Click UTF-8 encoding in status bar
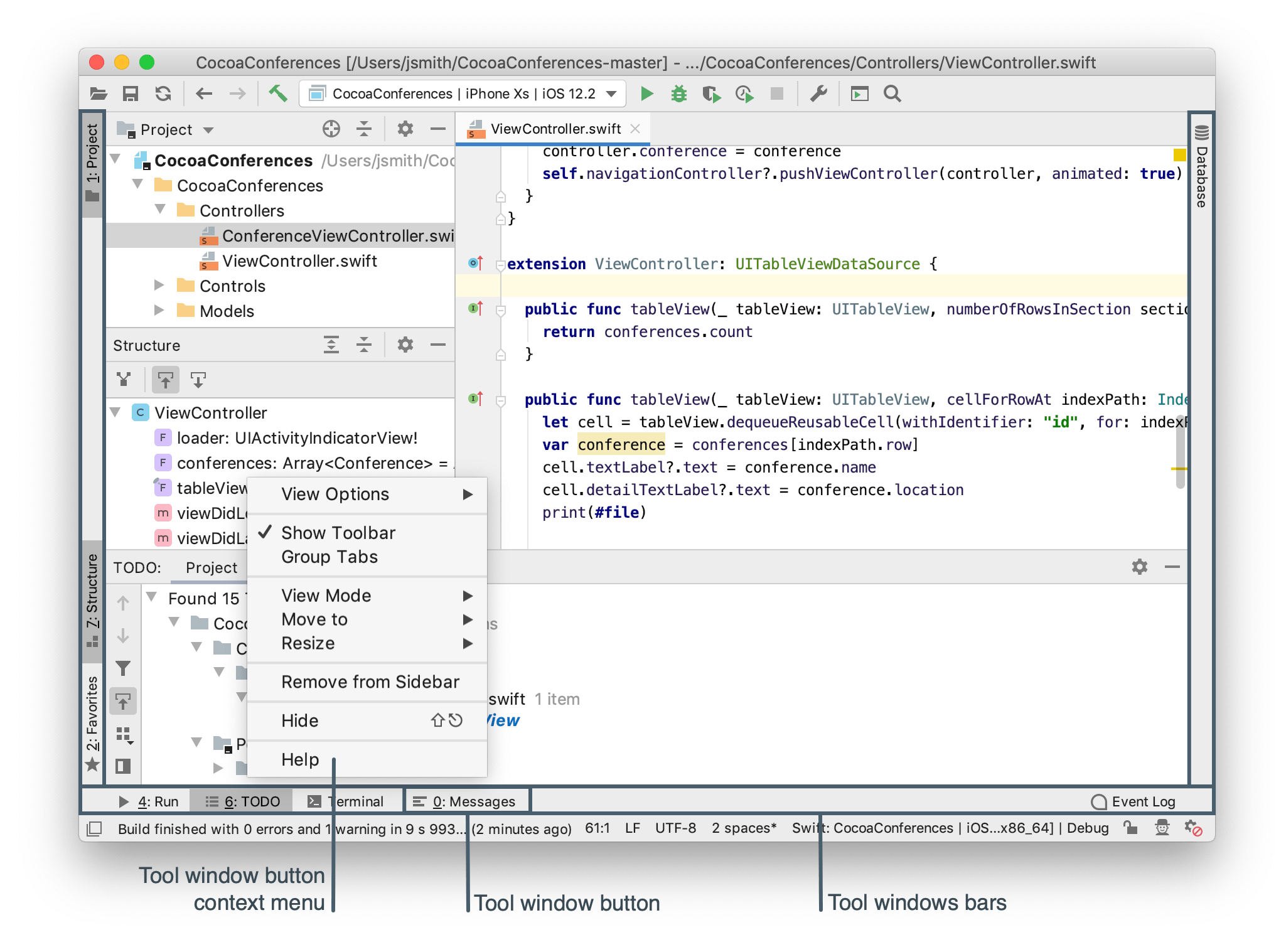Screen dimensions: 1286x952 (675, 828)
